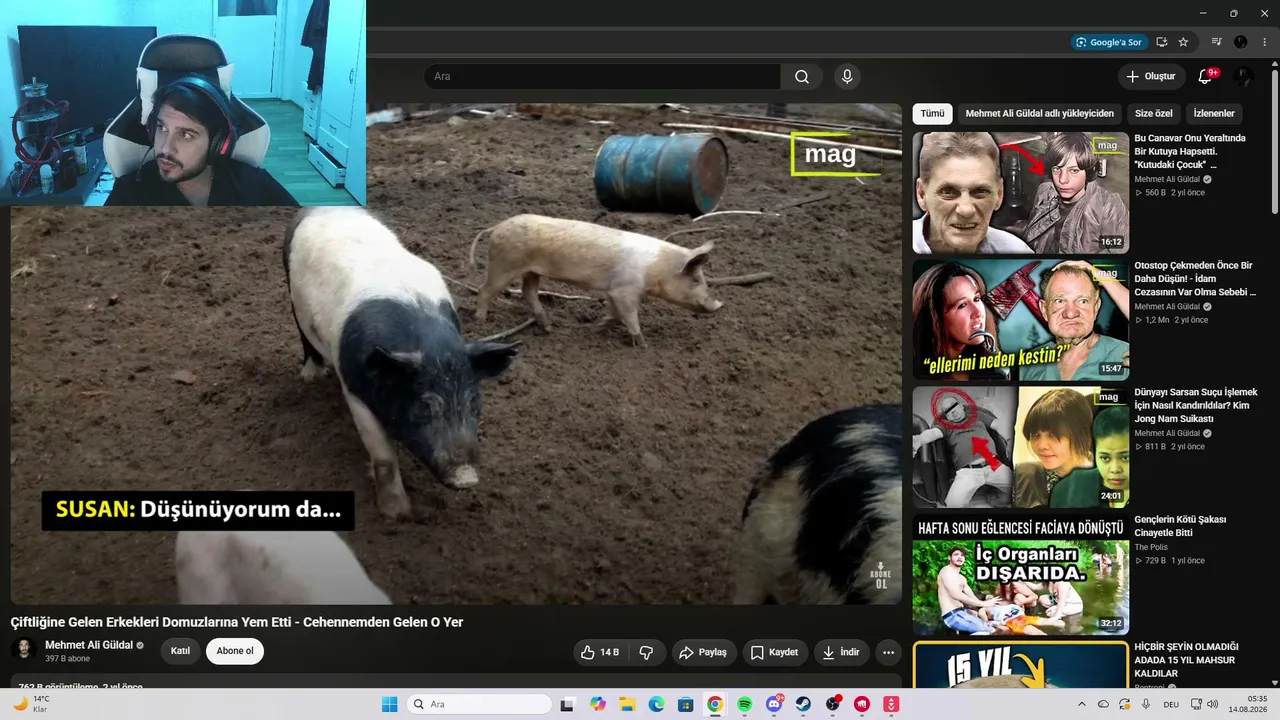
Task: Open weather widget showing 14°C Klar
Action: coord(33,704)
